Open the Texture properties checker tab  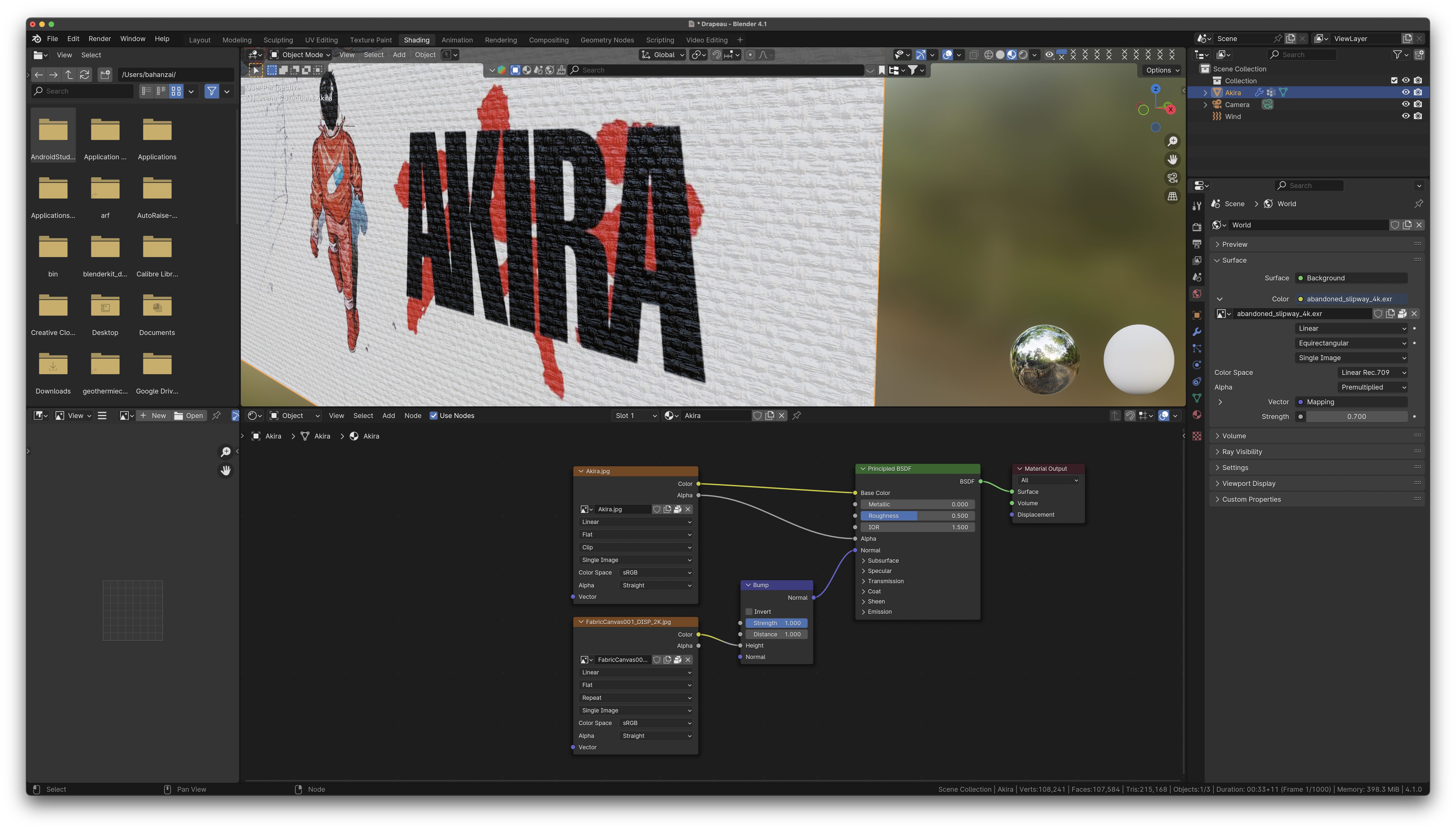click(1197, 436)
